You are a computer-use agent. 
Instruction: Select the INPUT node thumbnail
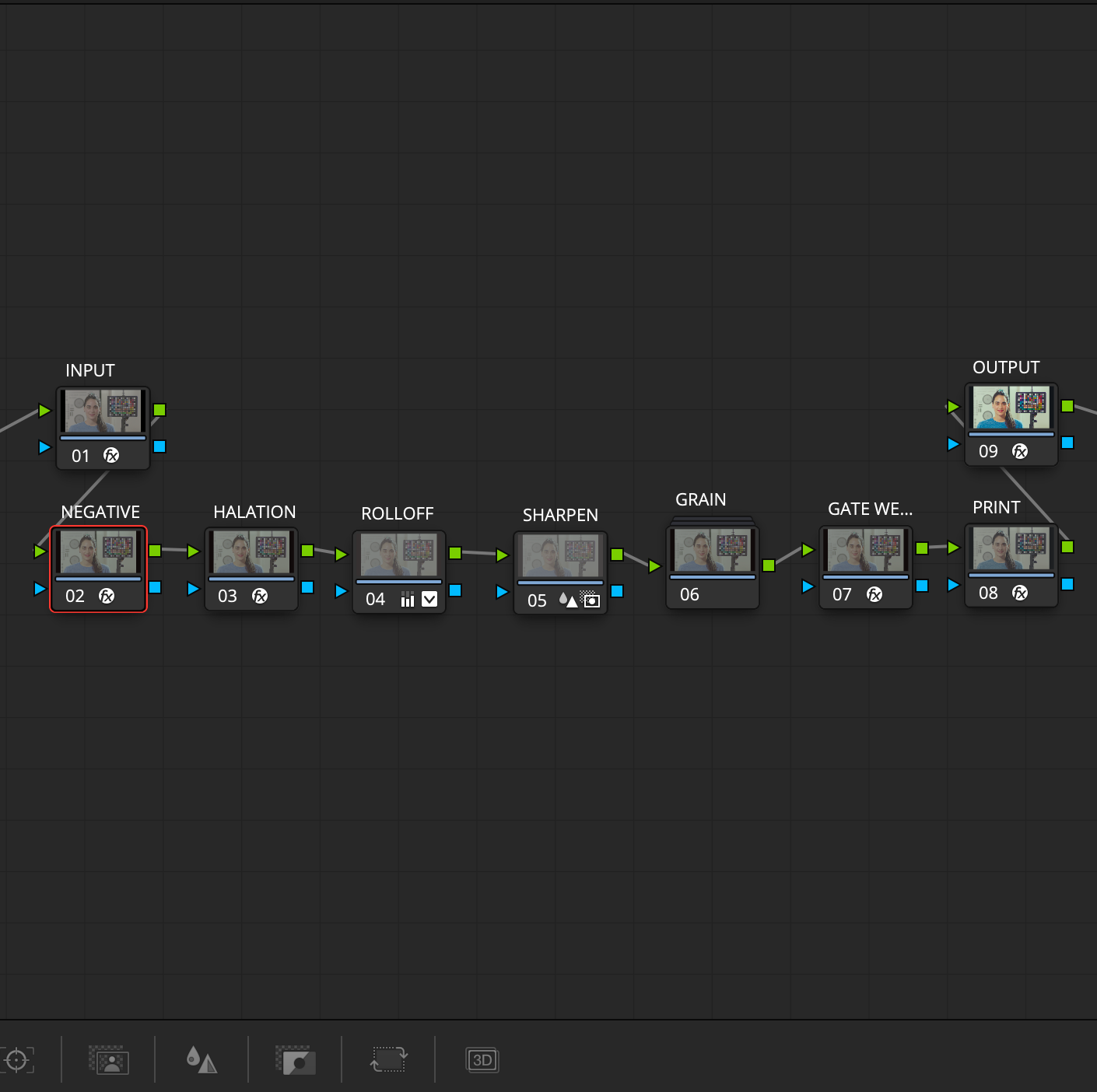tap(103, 411)
